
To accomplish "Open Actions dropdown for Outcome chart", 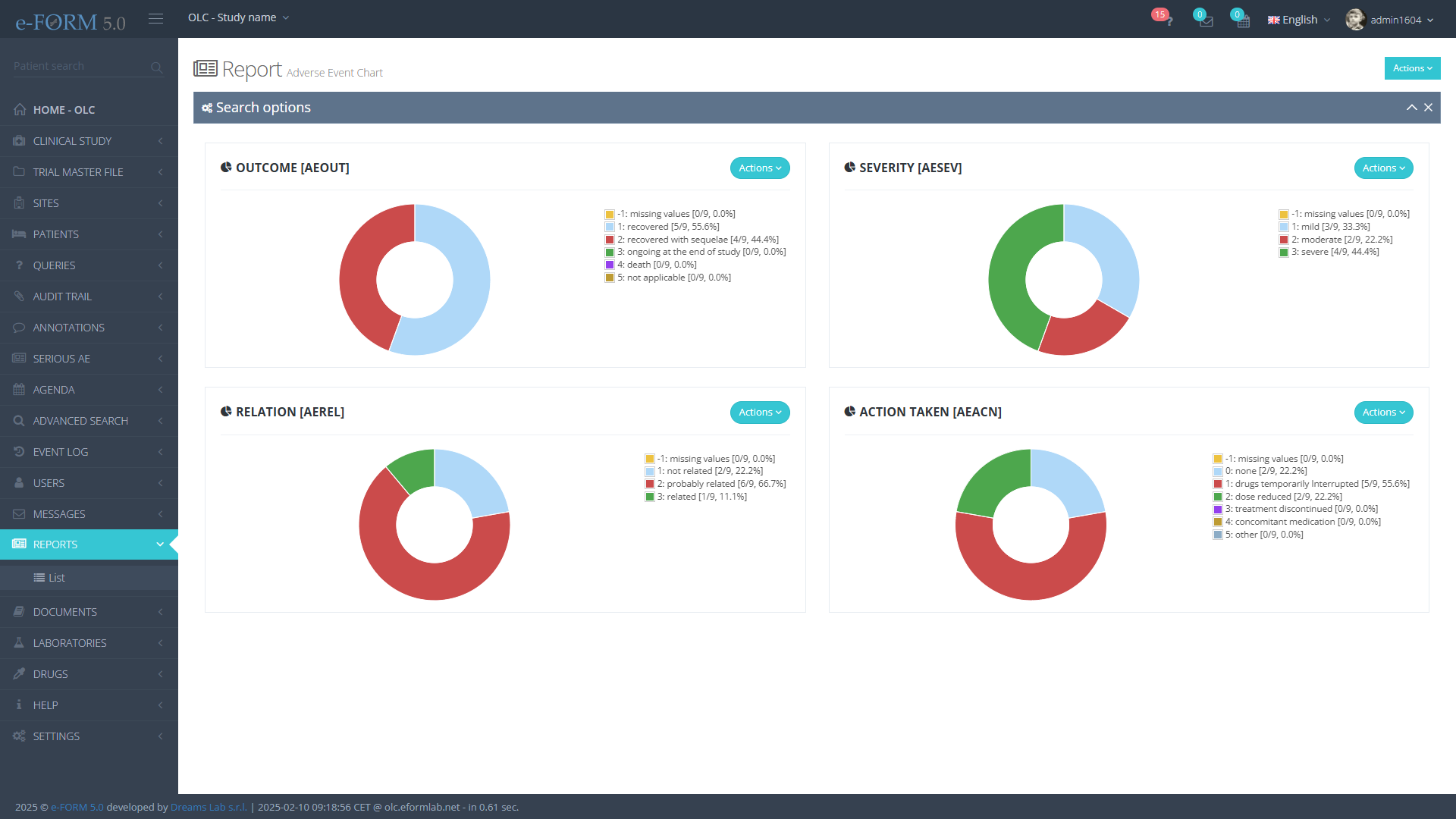I will 759,168.
